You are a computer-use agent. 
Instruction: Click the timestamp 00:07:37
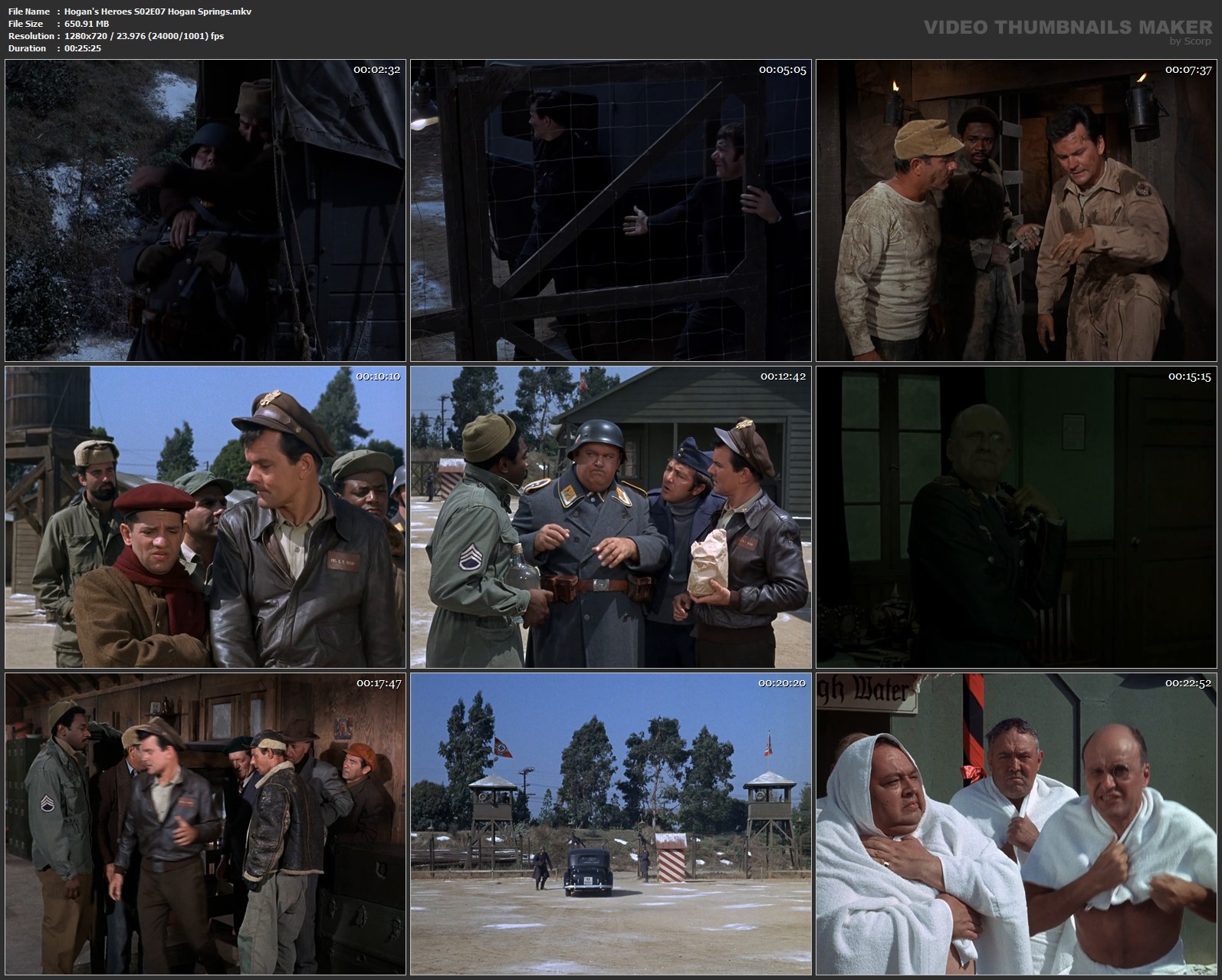pos(1188,70)
